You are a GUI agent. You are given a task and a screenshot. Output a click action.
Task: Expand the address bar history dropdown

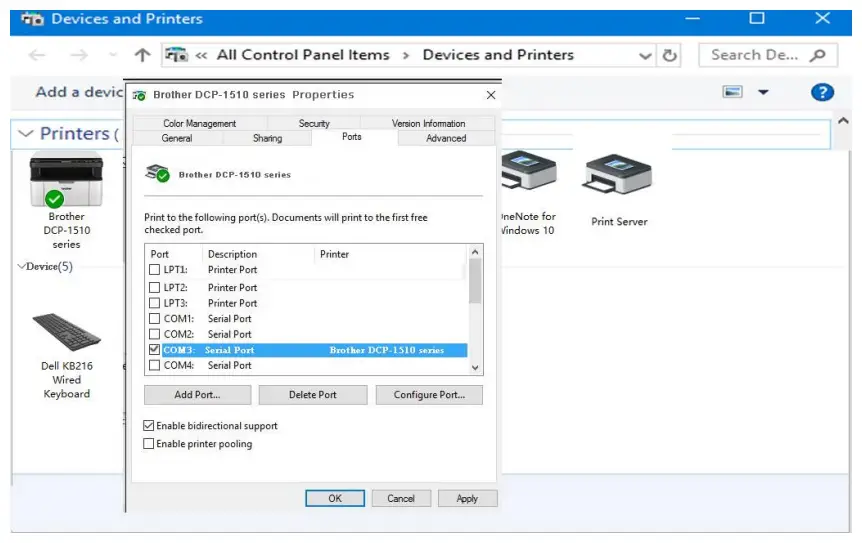[x=645, y=56]
